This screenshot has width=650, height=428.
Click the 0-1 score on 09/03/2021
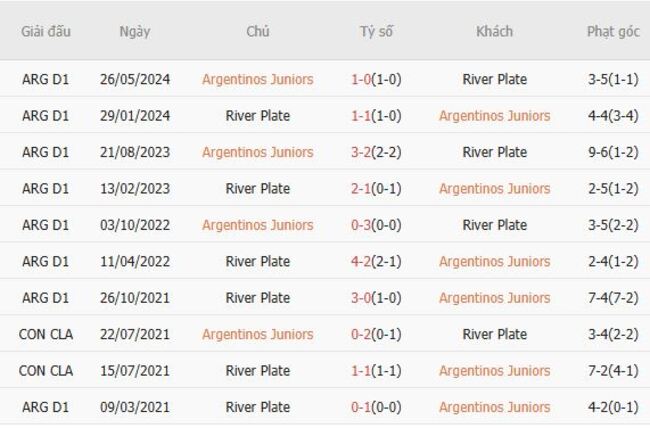[x=363, y=407]
